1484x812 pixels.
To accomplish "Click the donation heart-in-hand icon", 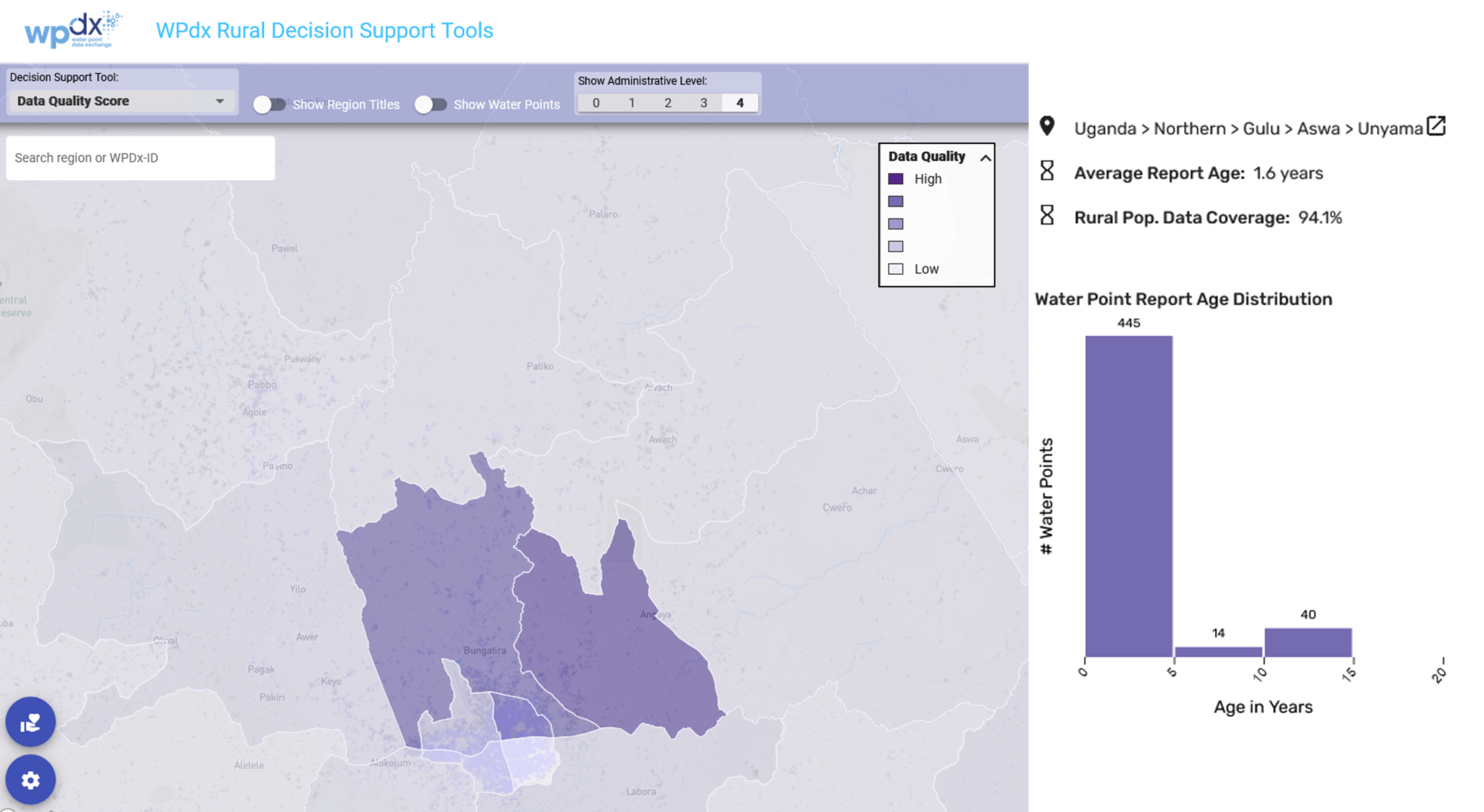I will 30,721.
